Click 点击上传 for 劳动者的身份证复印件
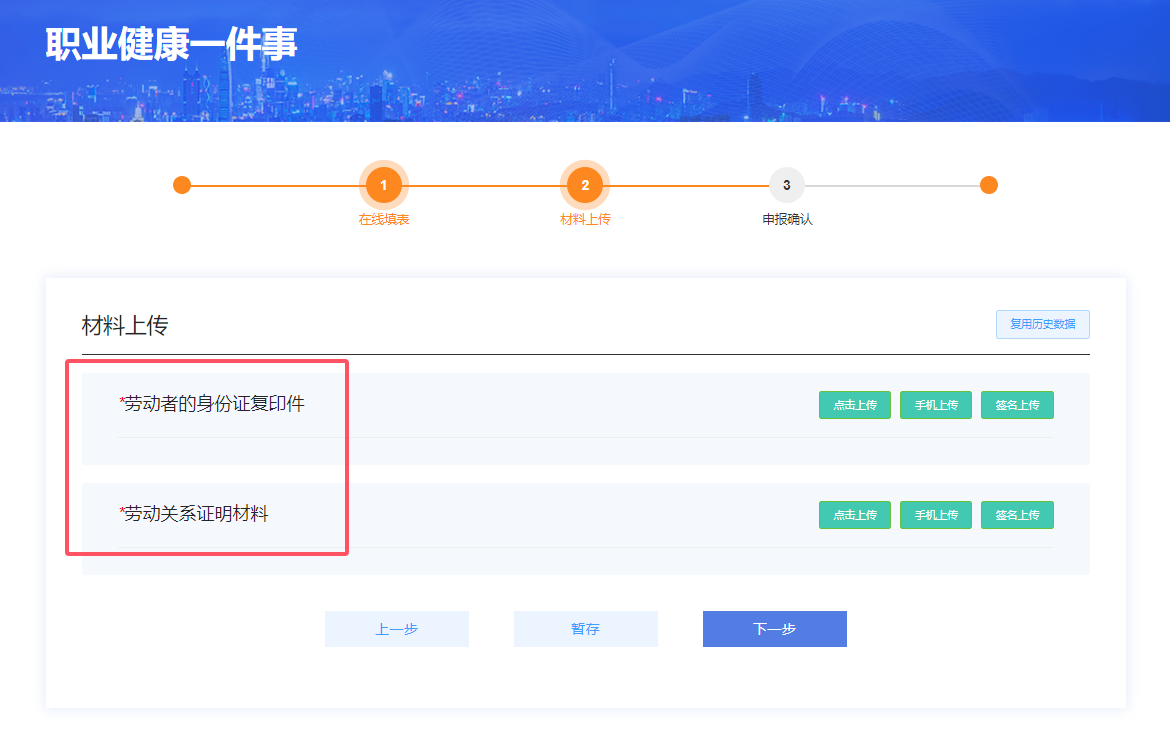 (855, 405)
